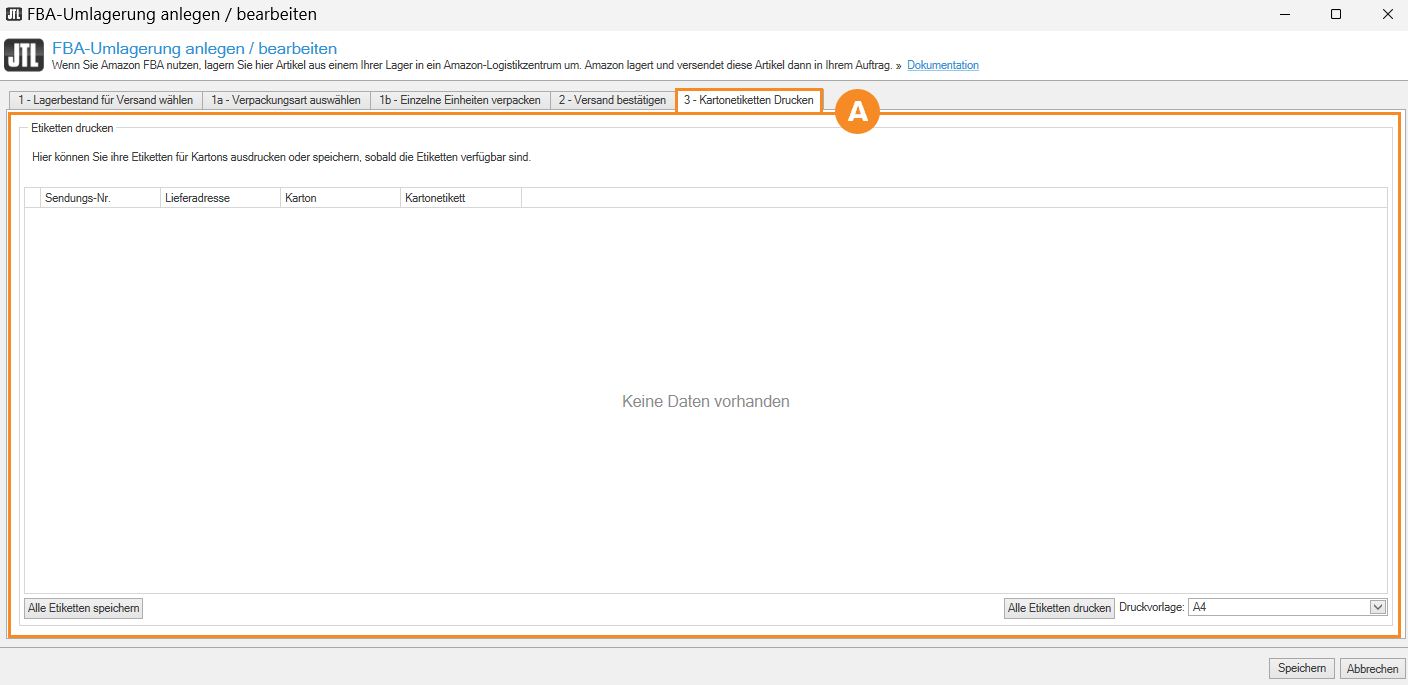The height and width of the screenshot is (685, 1408).
Task: Close the FBA-Umlagerung window
Action: [x=1387, y=15]
